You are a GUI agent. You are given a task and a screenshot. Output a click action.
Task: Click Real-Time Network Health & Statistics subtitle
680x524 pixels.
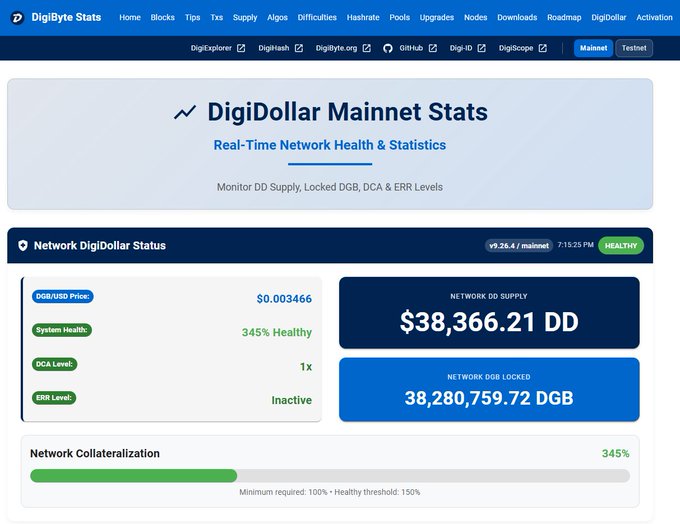(x=330, y=145)
